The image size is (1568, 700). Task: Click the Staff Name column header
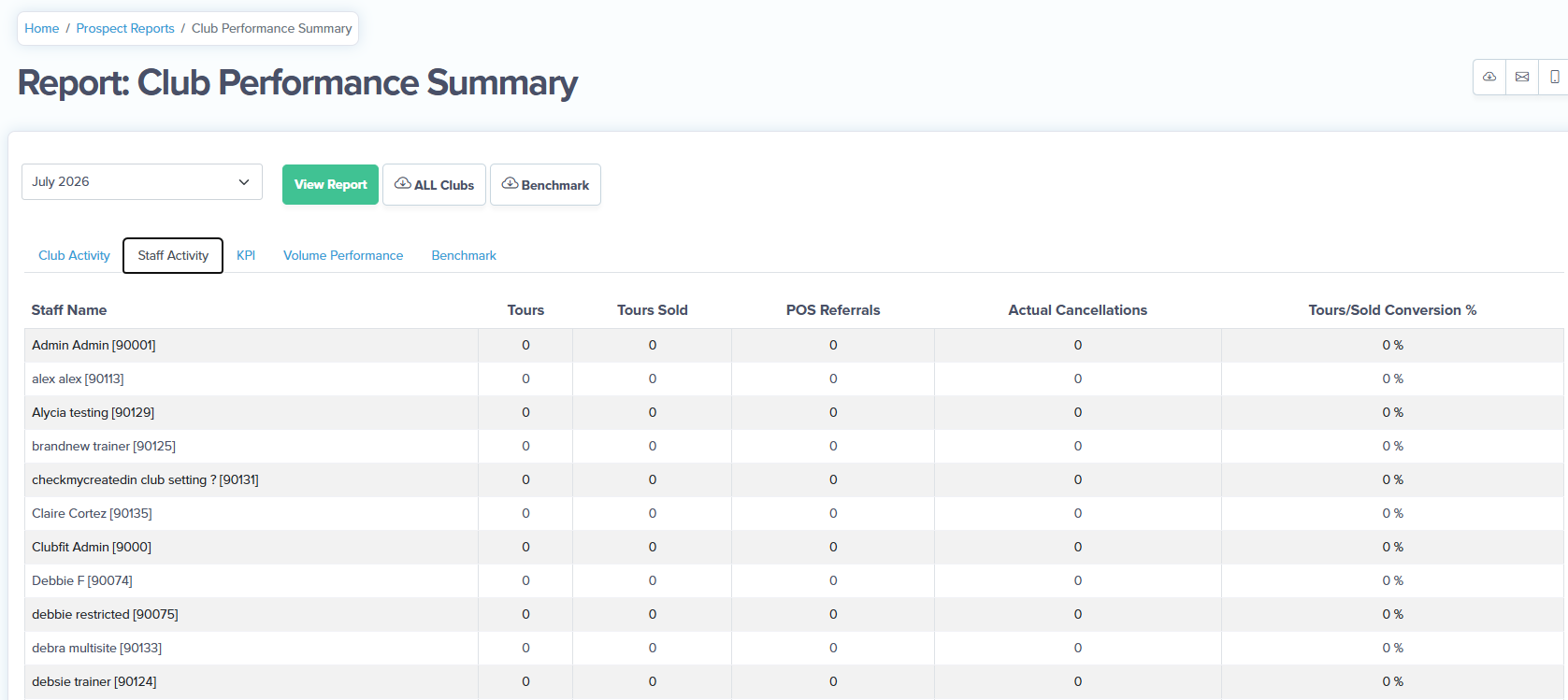click(x=69, y=310)
